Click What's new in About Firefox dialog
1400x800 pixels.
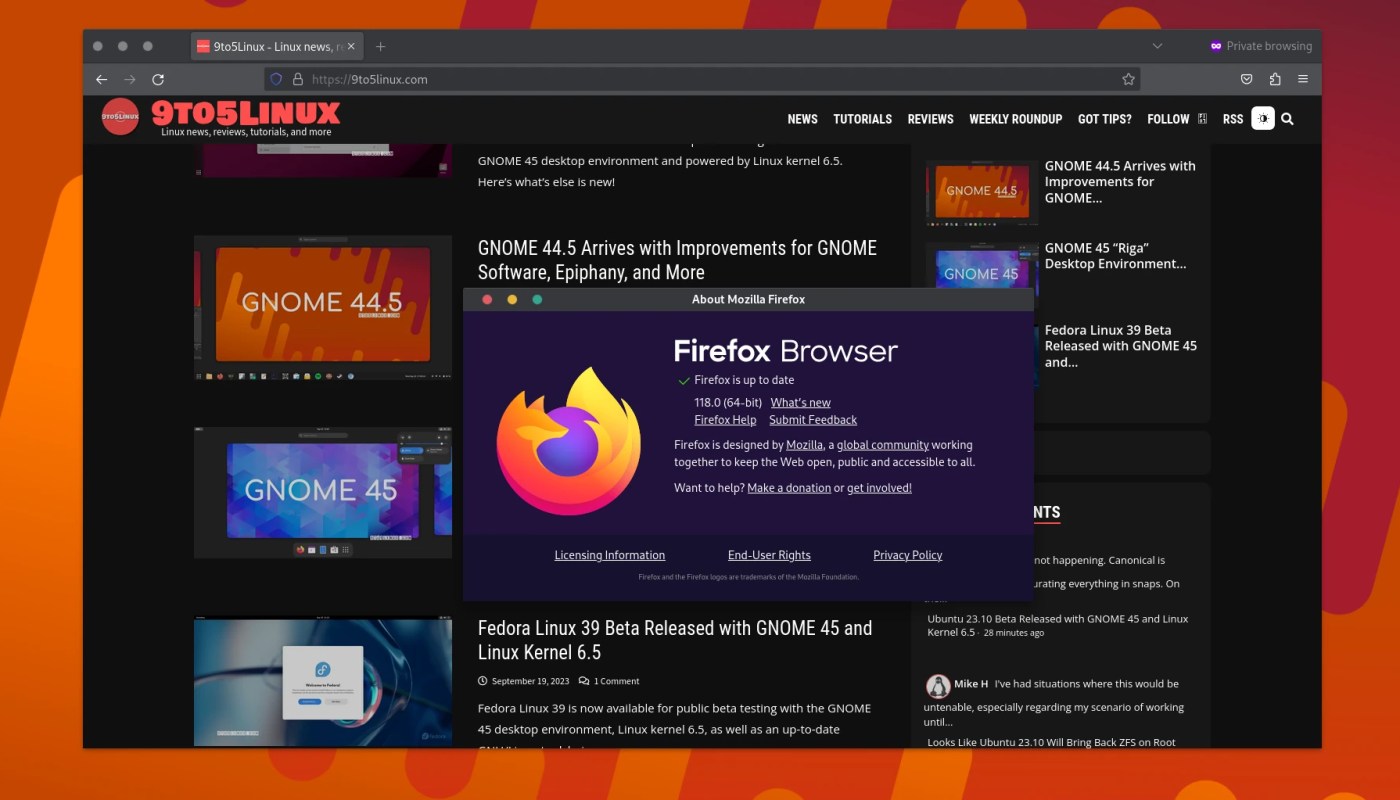pyautogui.click(x=800, y=402)
